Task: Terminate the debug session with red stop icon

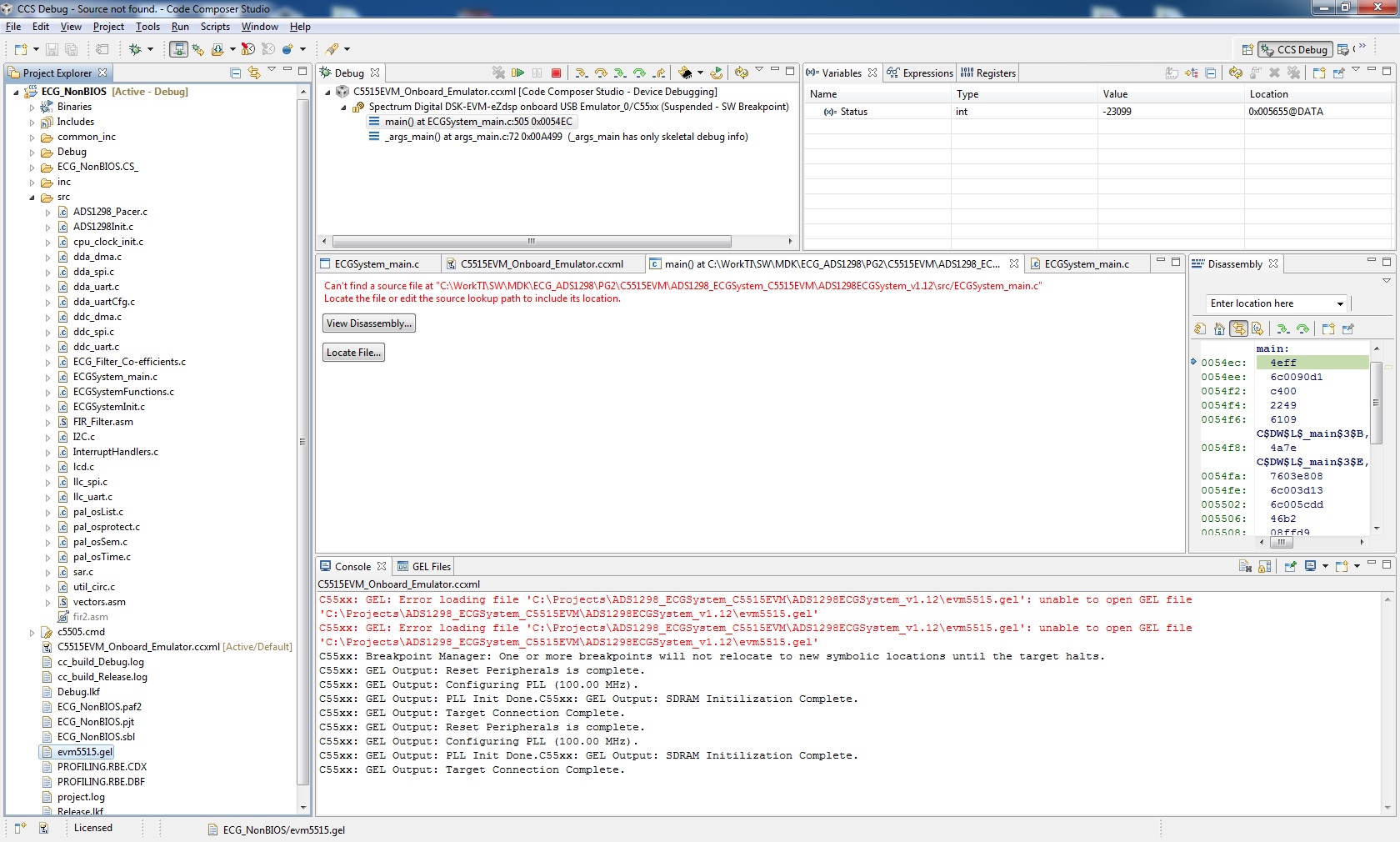Action: pyautogui.click(x=556, y=73)
